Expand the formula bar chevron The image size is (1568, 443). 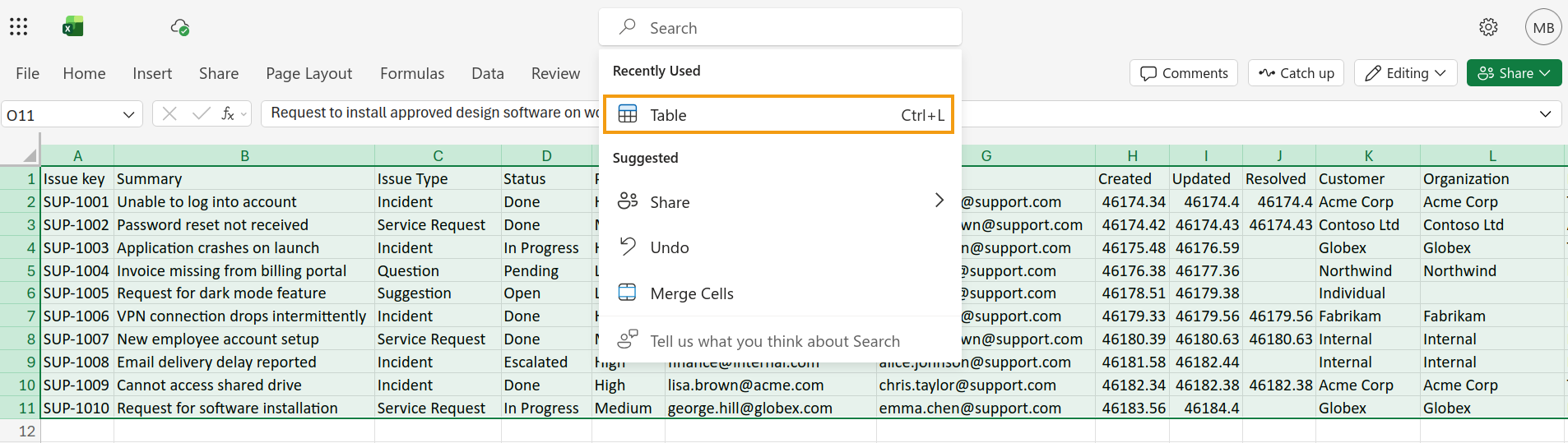point(1545,114)
